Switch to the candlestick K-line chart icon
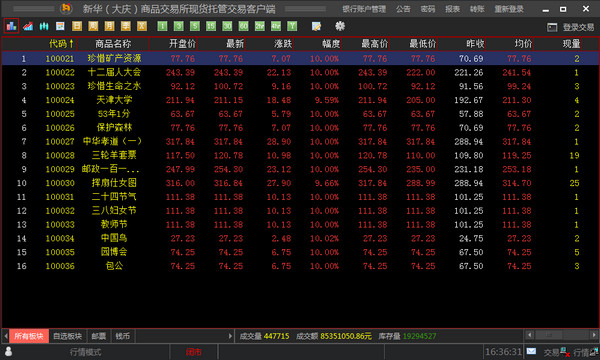The height and width of the screenshot is (360, 600). (44, 26)
